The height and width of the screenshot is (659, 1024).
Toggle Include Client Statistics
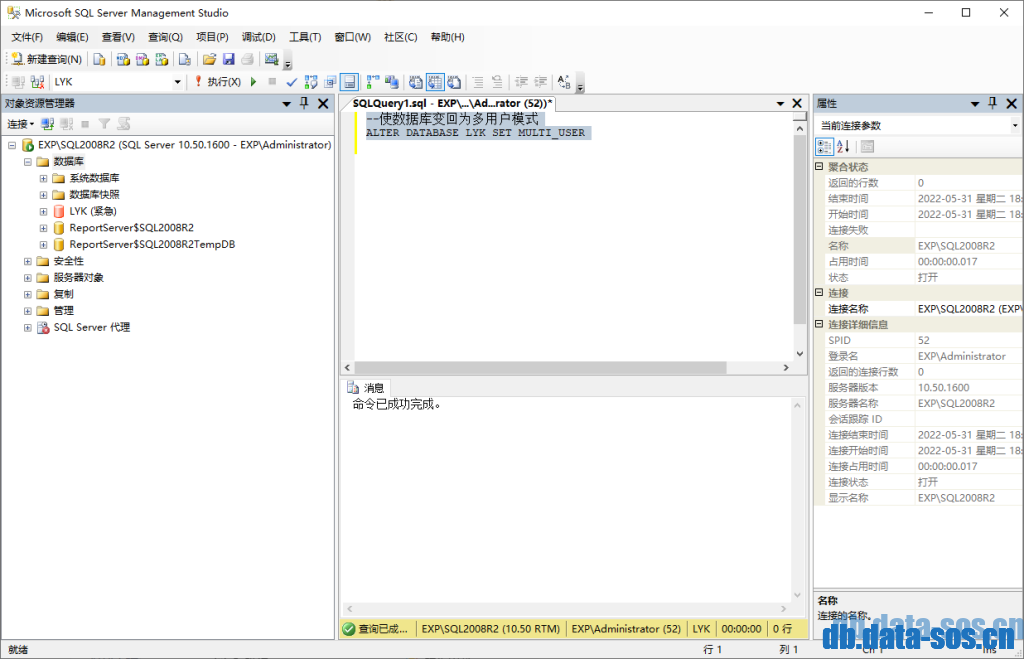(392, 82)
